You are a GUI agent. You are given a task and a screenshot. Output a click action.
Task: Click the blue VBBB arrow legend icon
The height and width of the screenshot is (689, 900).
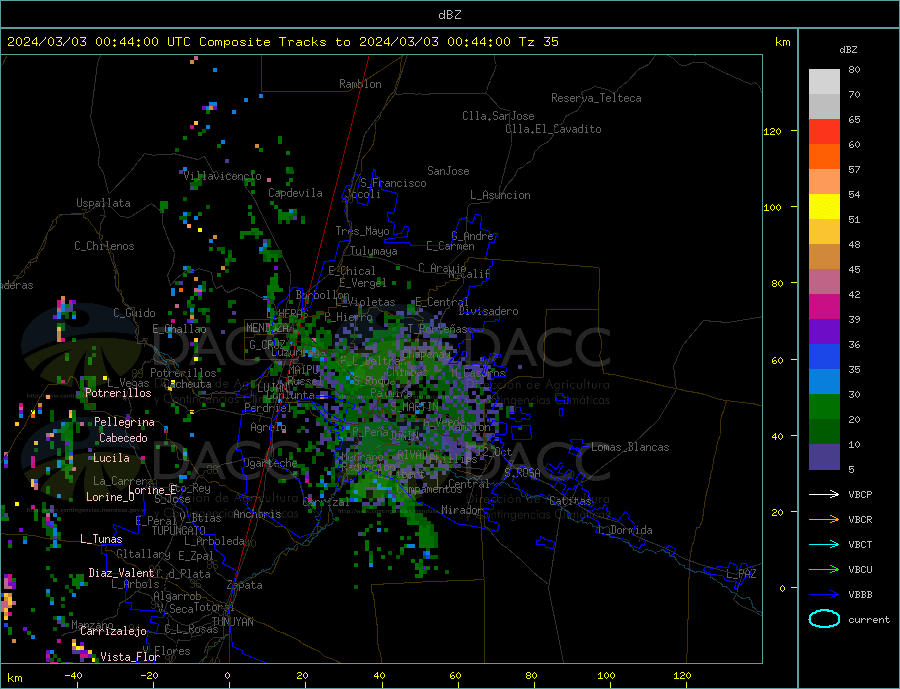824,594
